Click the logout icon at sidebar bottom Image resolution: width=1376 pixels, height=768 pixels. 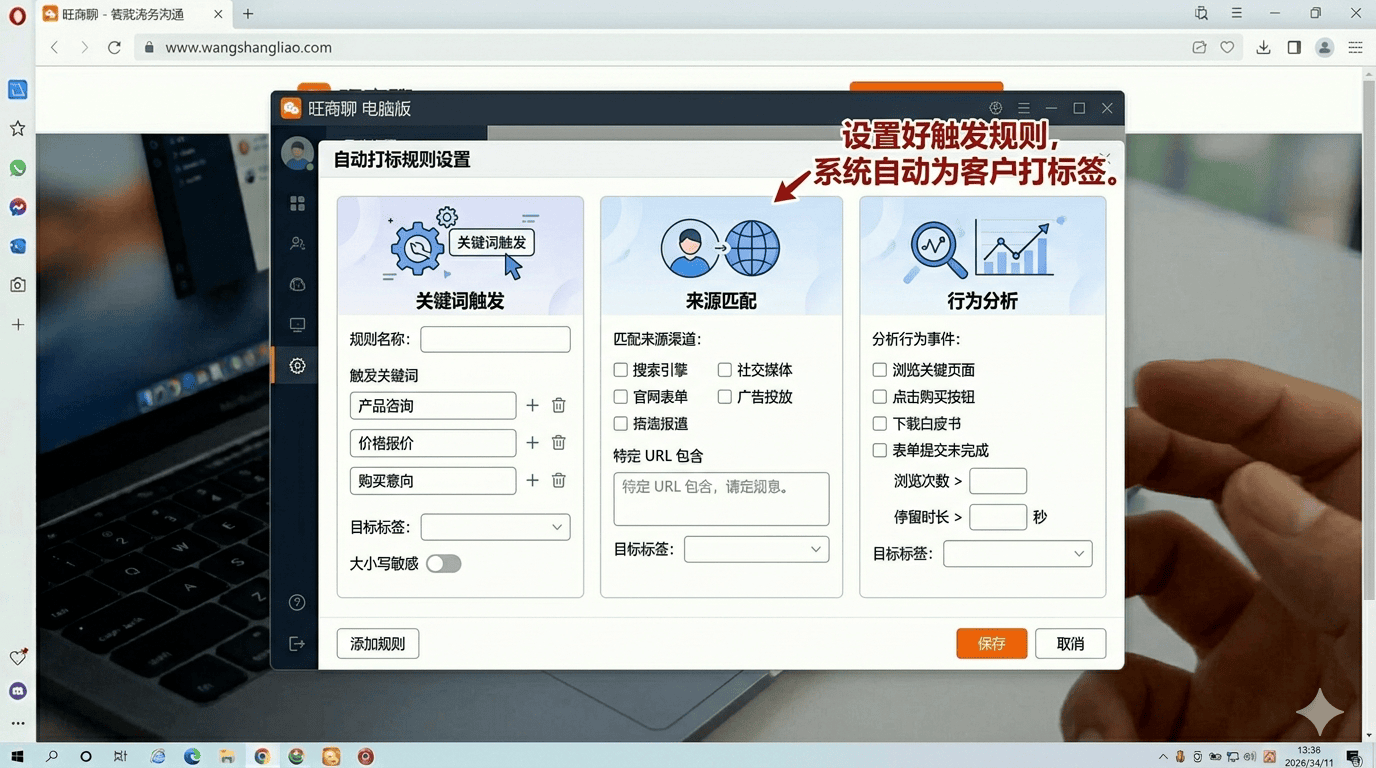296,643
